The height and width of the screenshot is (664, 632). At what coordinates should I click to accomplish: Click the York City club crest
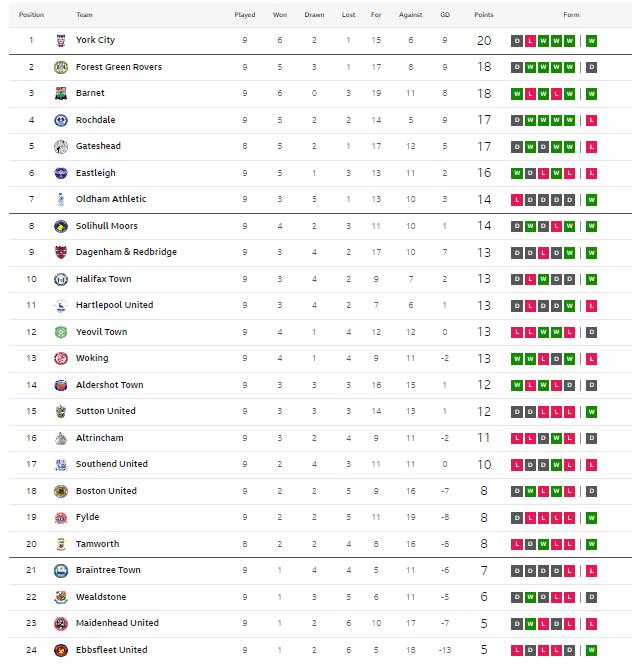click(60, 40)
